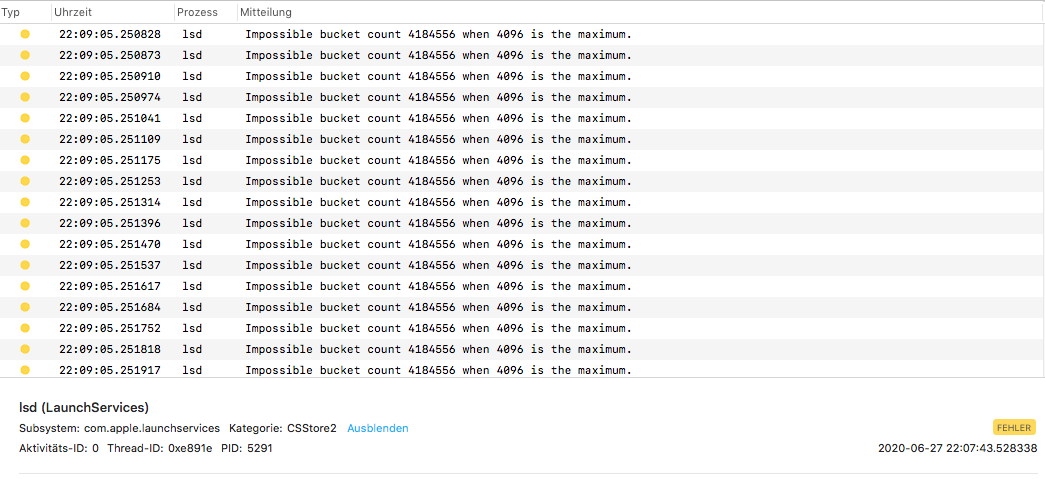Click yellow type dot of 22:09:05.251396 entry
Image resolution: width=1045 pixels, height=479 pixels.
tap(25, 223)
